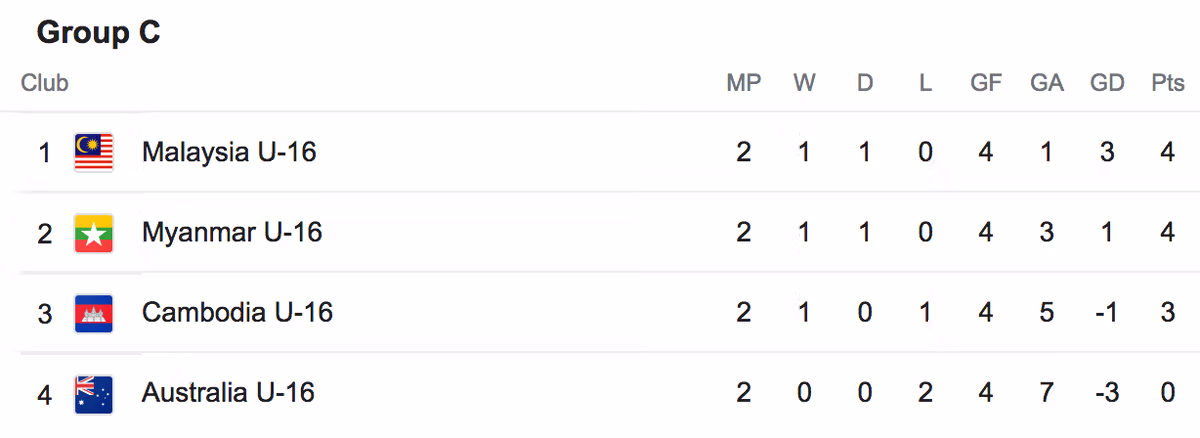Open the Malaysia U-16 team link

pos(229,153)
